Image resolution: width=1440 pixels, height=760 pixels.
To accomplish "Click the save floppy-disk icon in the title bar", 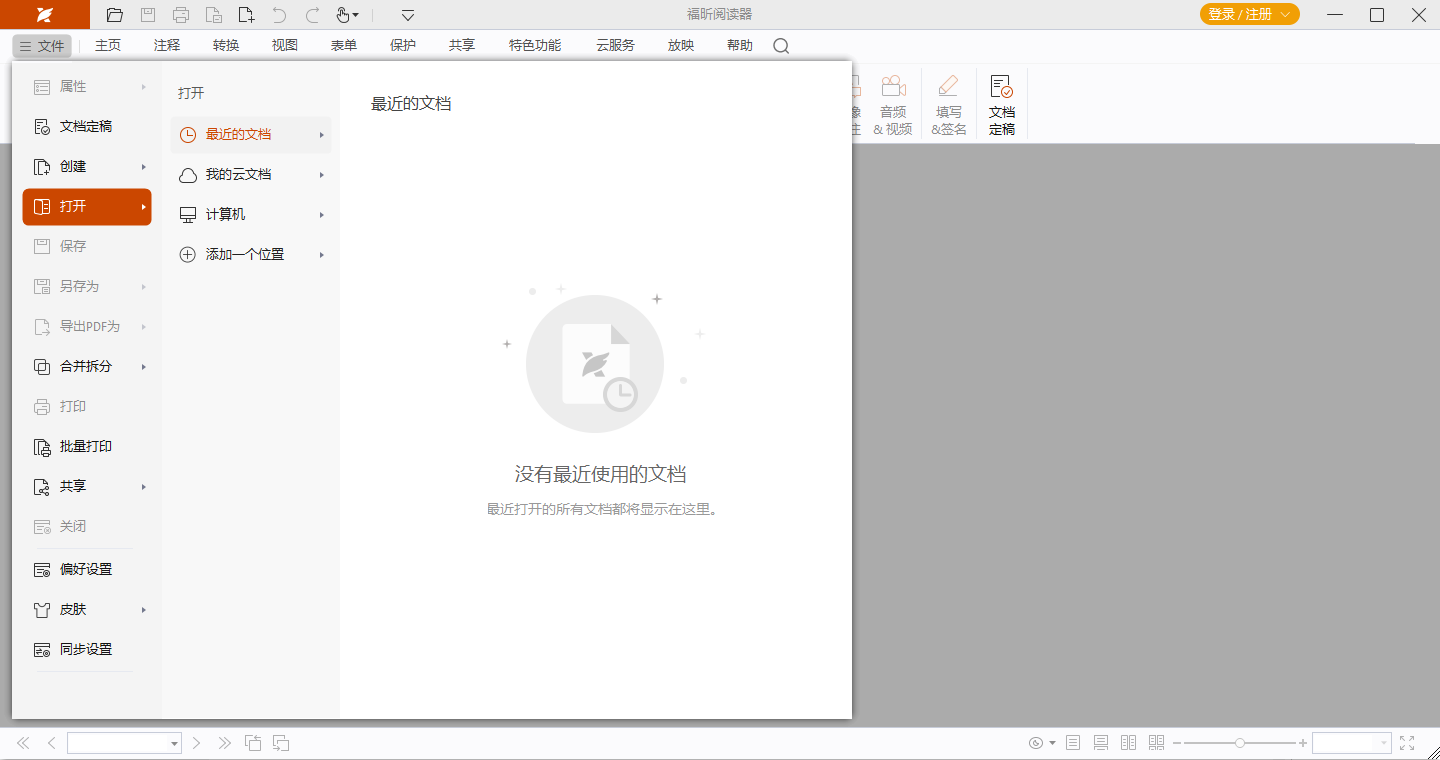I will click(148, 15).
